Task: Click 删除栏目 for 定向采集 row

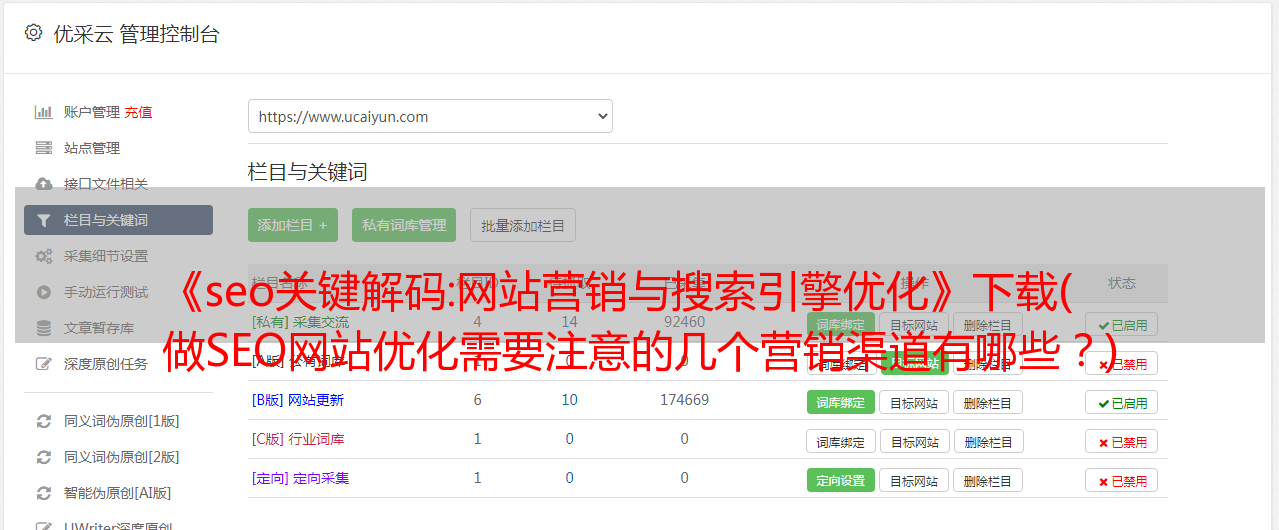Action: (988, 480)
